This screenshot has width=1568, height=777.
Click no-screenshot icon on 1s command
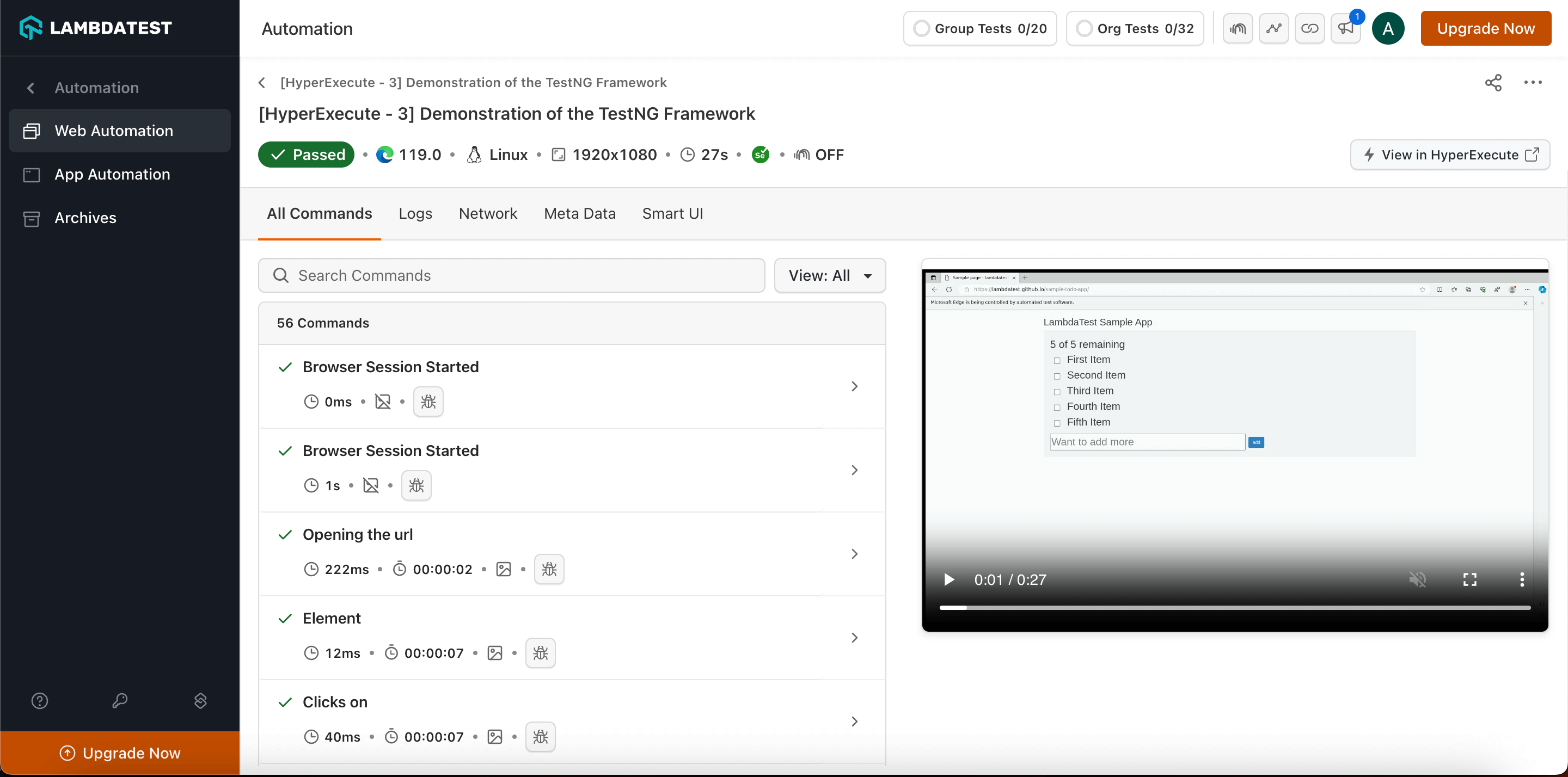pos(371,485)
